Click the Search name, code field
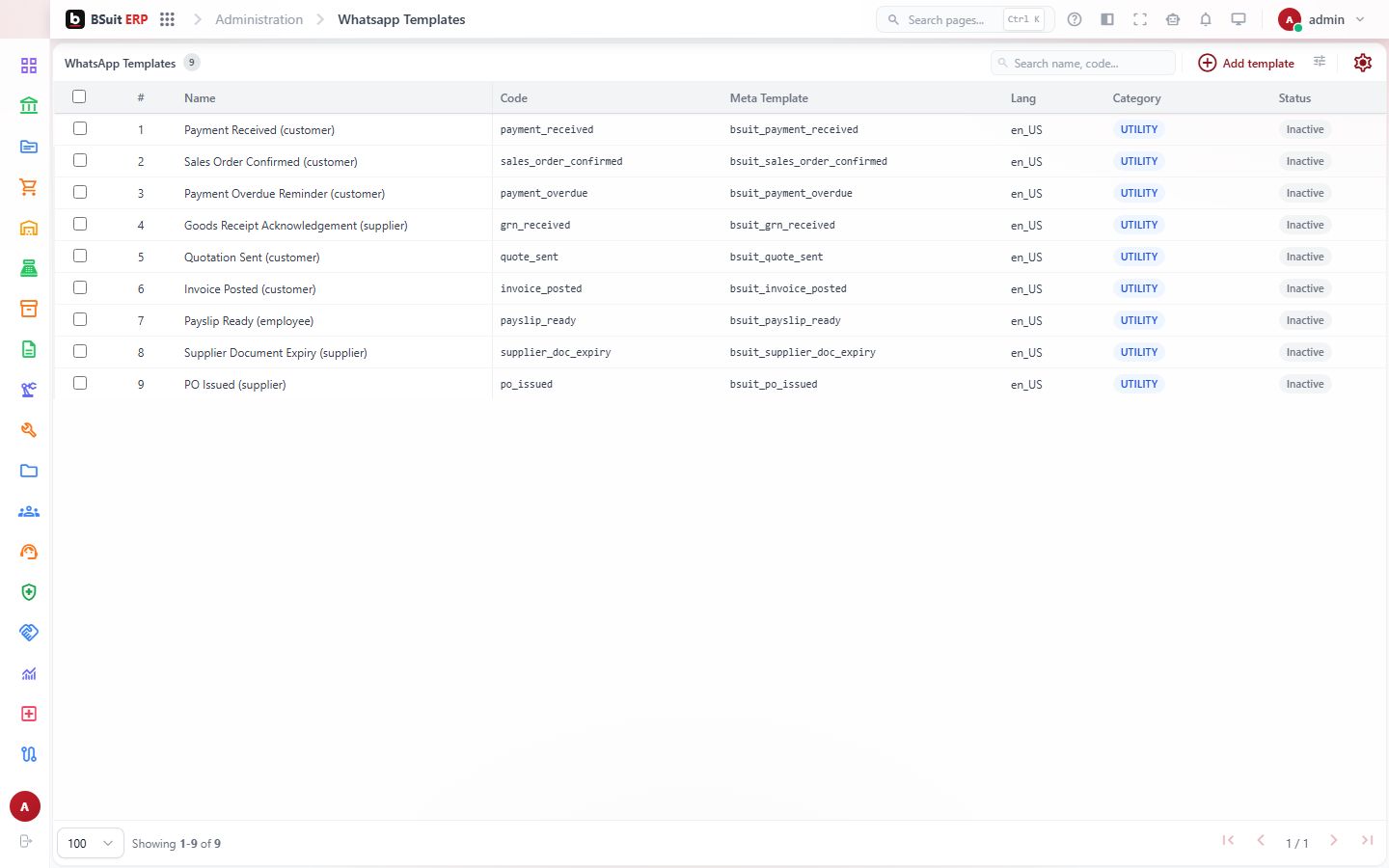Image resolution: width=1389 pixels, height=868 pixels. 1083,63
